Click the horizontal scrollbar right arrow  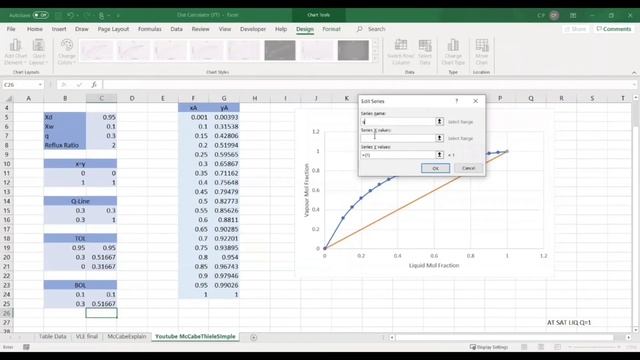(628, 338)
